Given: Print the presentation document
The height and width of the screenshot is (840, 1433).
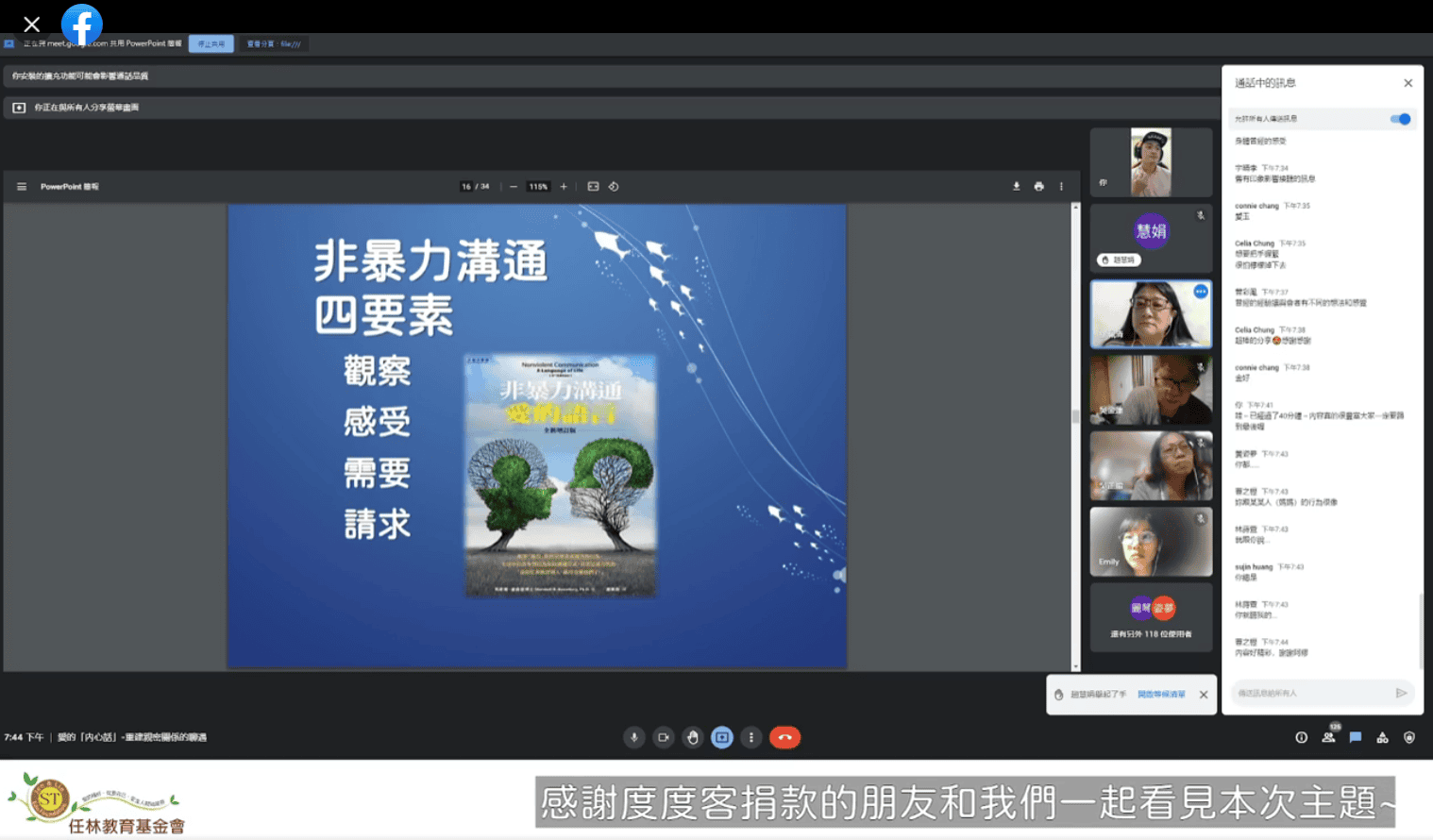Looking at the screenshot, I should point(1038,187).
